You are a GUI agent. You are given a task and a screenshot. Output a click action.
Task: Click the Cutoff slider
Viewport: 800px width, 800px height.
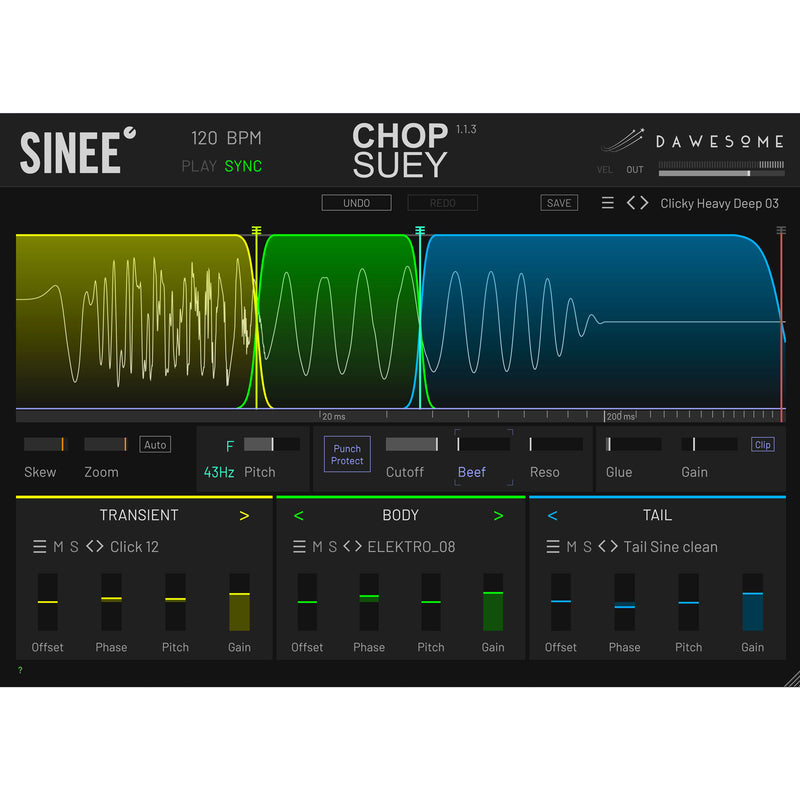412,444
